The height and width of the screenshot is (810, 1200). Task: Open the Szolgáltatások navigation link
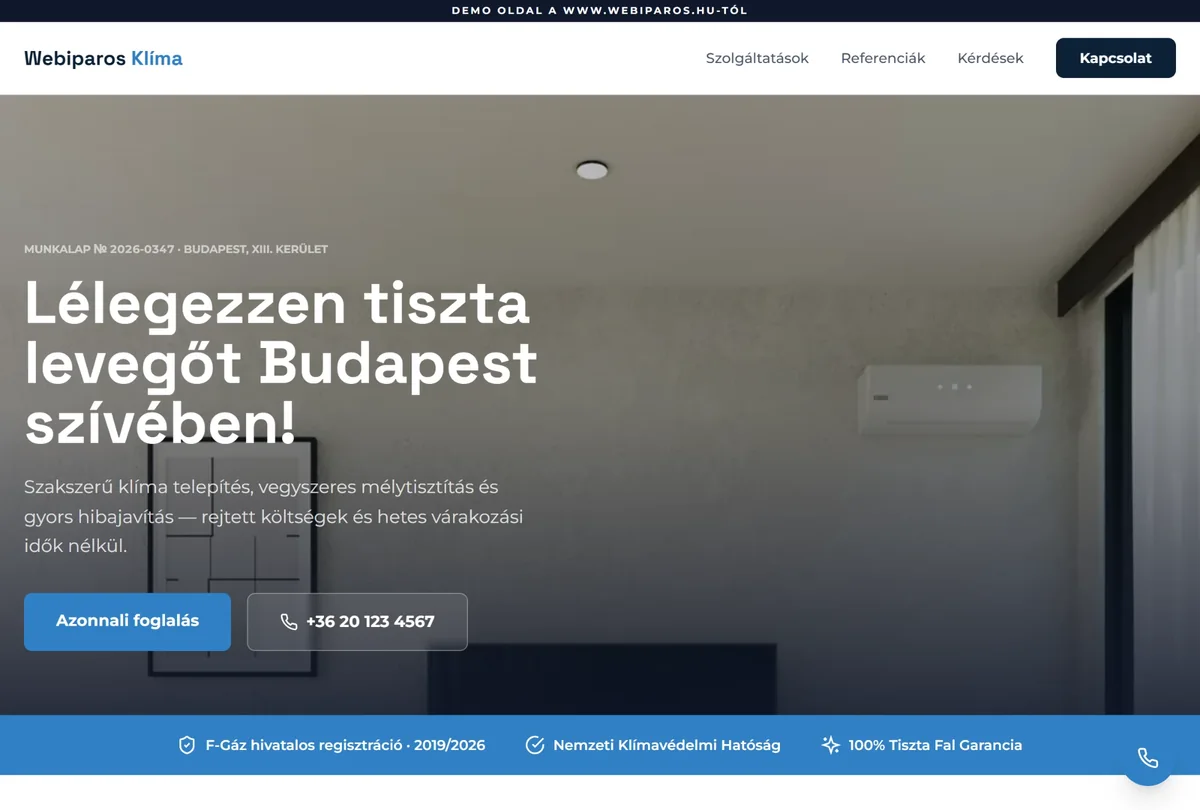point(757,58)
